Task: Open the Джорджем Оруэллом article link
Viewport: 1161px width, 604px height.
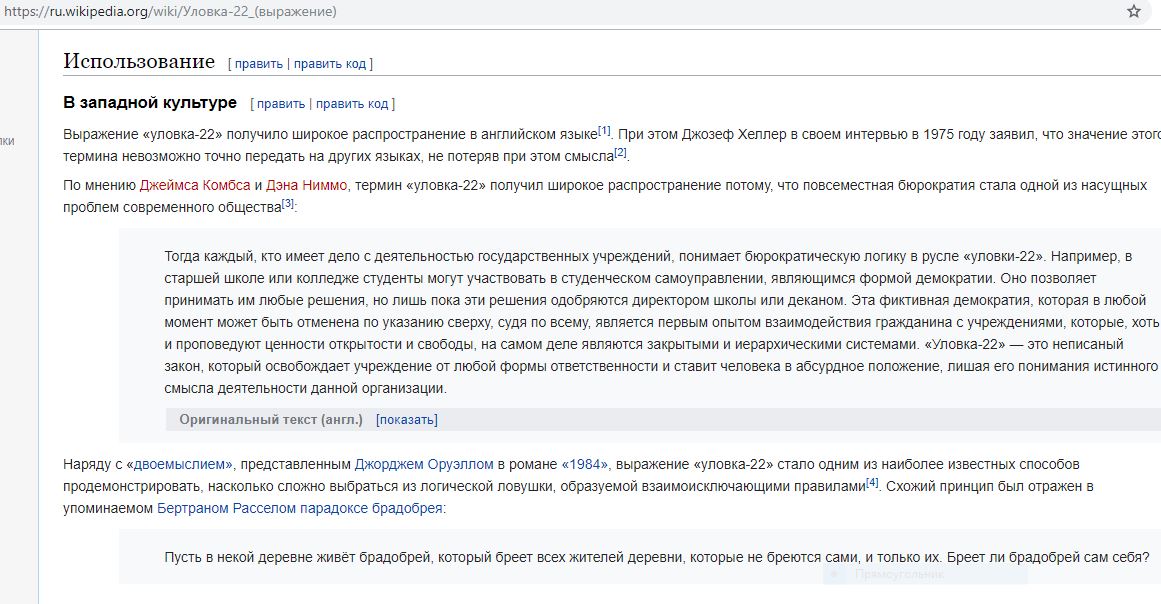Action: [x=424, y=464]
